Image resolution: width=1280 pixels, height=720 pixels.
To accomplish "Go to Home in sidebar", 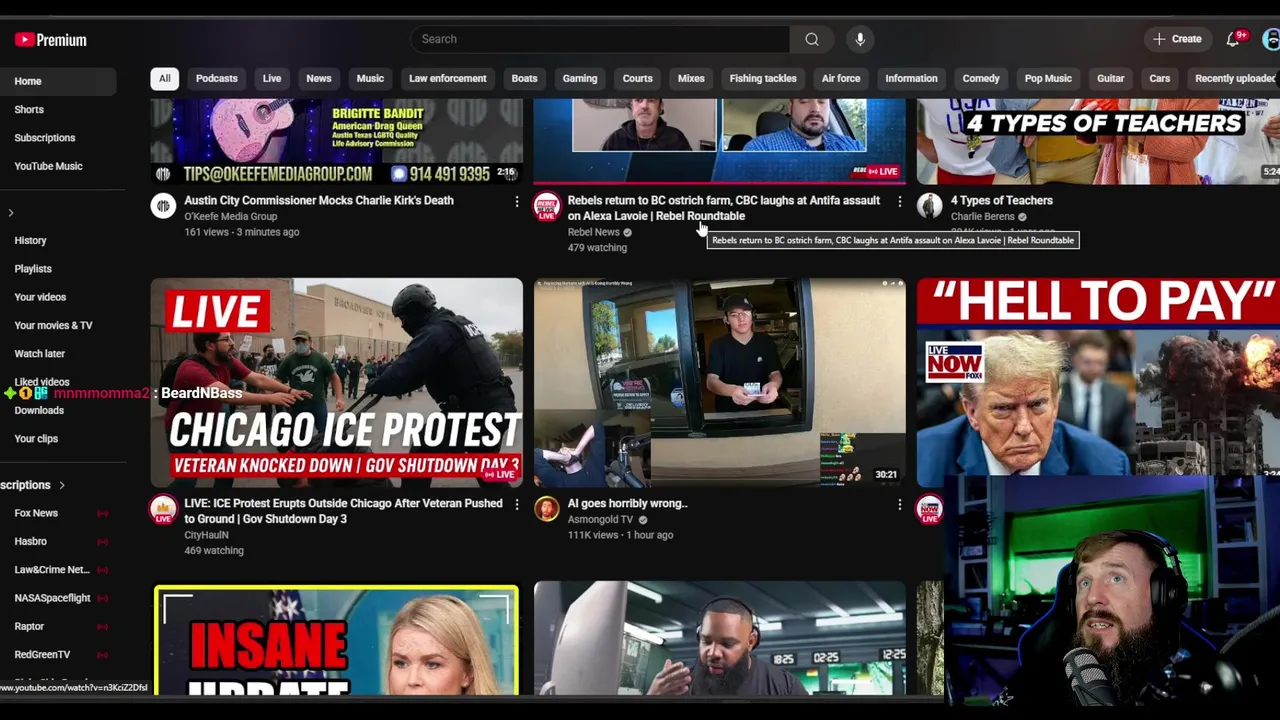I will click(58, 81).
